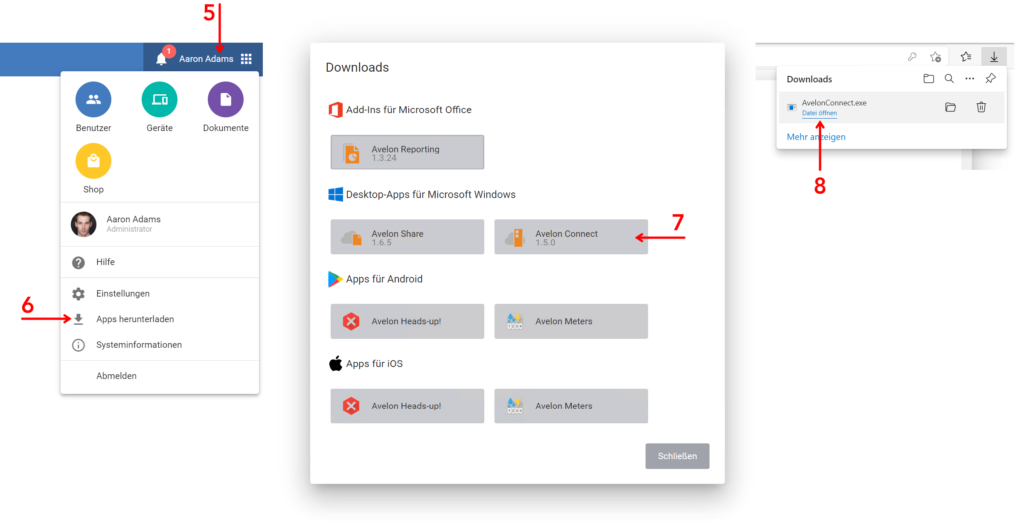Click the Systeminformationen info icon
The height and width of the screenshot is (527, 1024).
[78, 345]
